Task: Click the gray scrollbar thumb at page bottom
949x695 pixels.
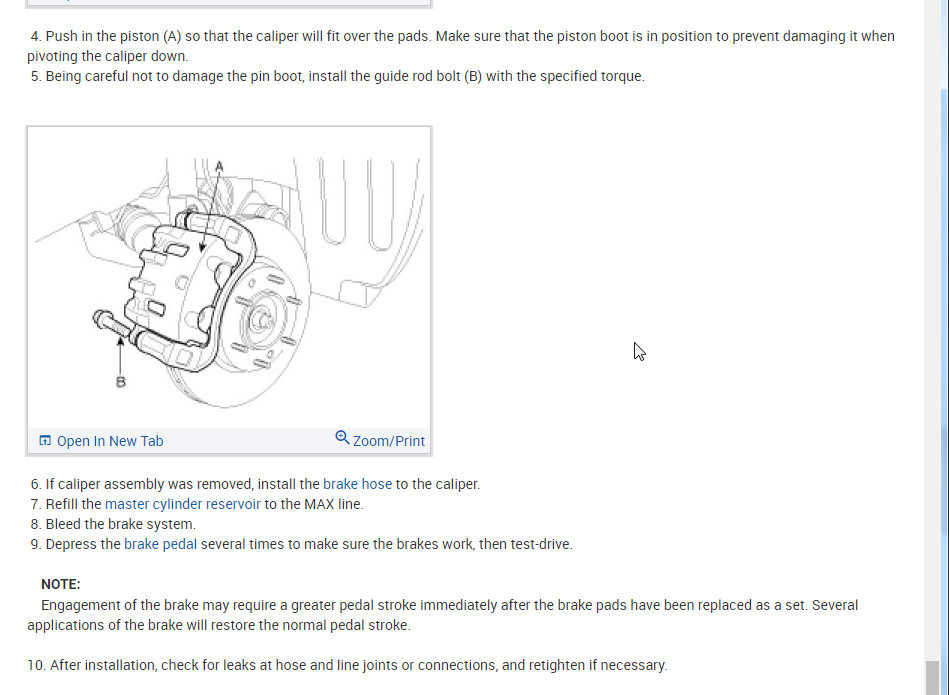Action: coord(933,677)
